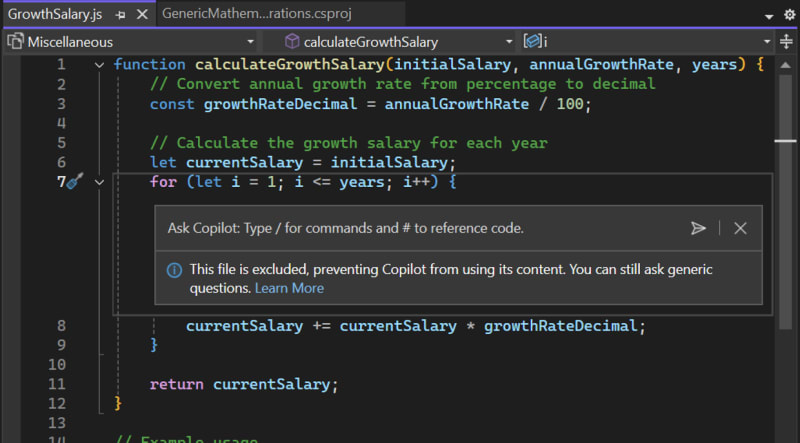The image size is (800, 443).
Task: Type in the Ask Copilot input field
Action: tap(420, 228)
